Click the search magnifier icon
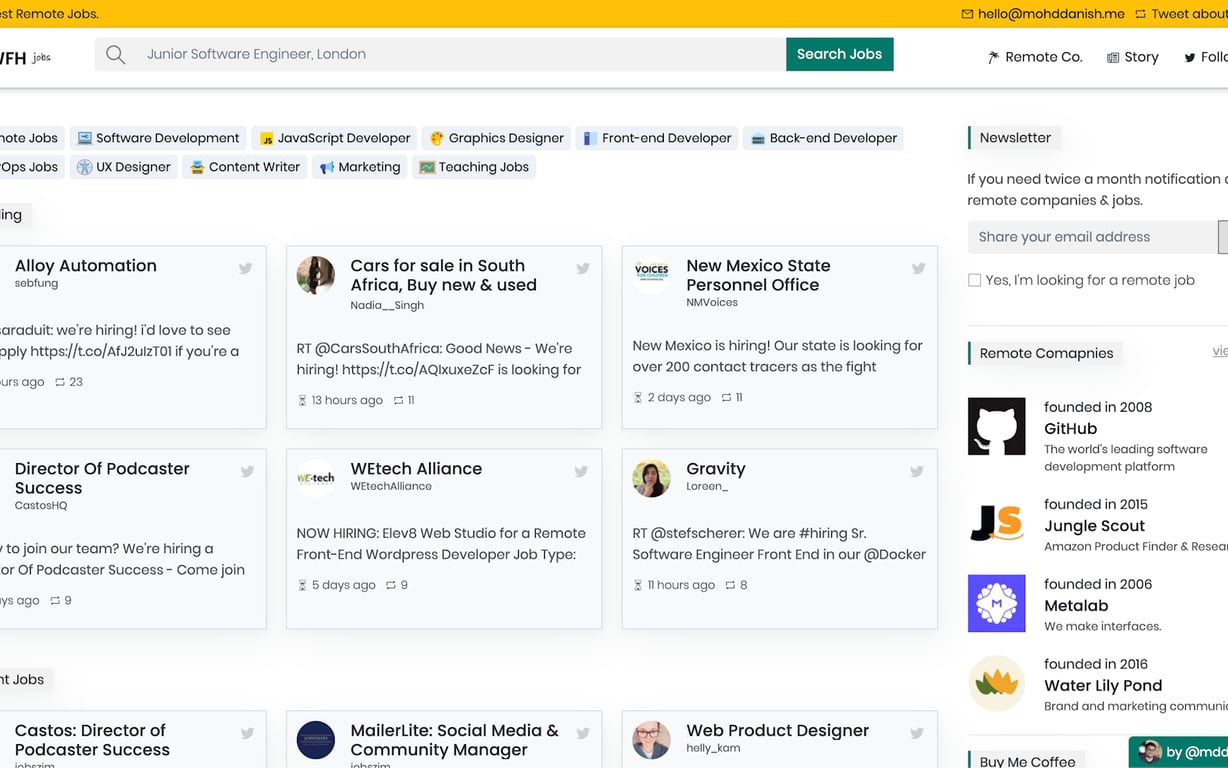The width and height of the screenshot is (1228, 768). [115, 54]
